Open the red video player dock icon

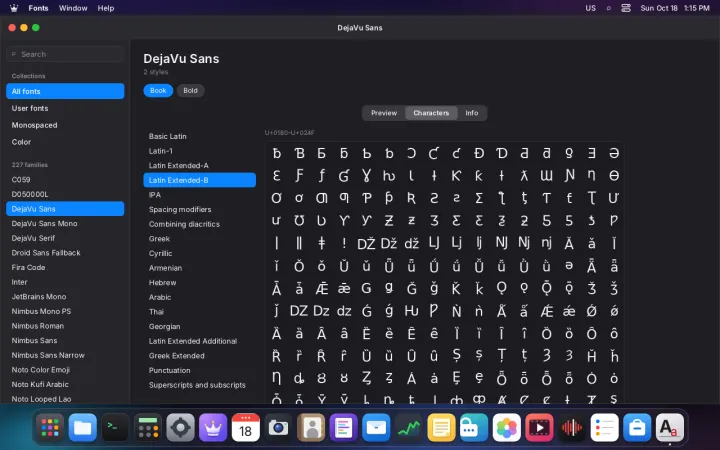[539, 428]
